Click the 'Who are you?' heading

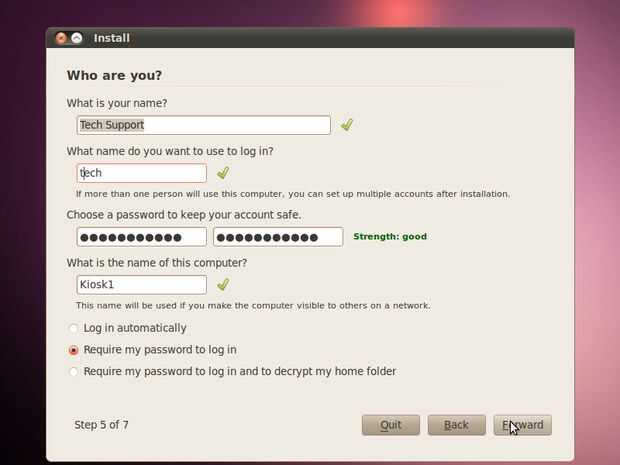click(114, 75)
